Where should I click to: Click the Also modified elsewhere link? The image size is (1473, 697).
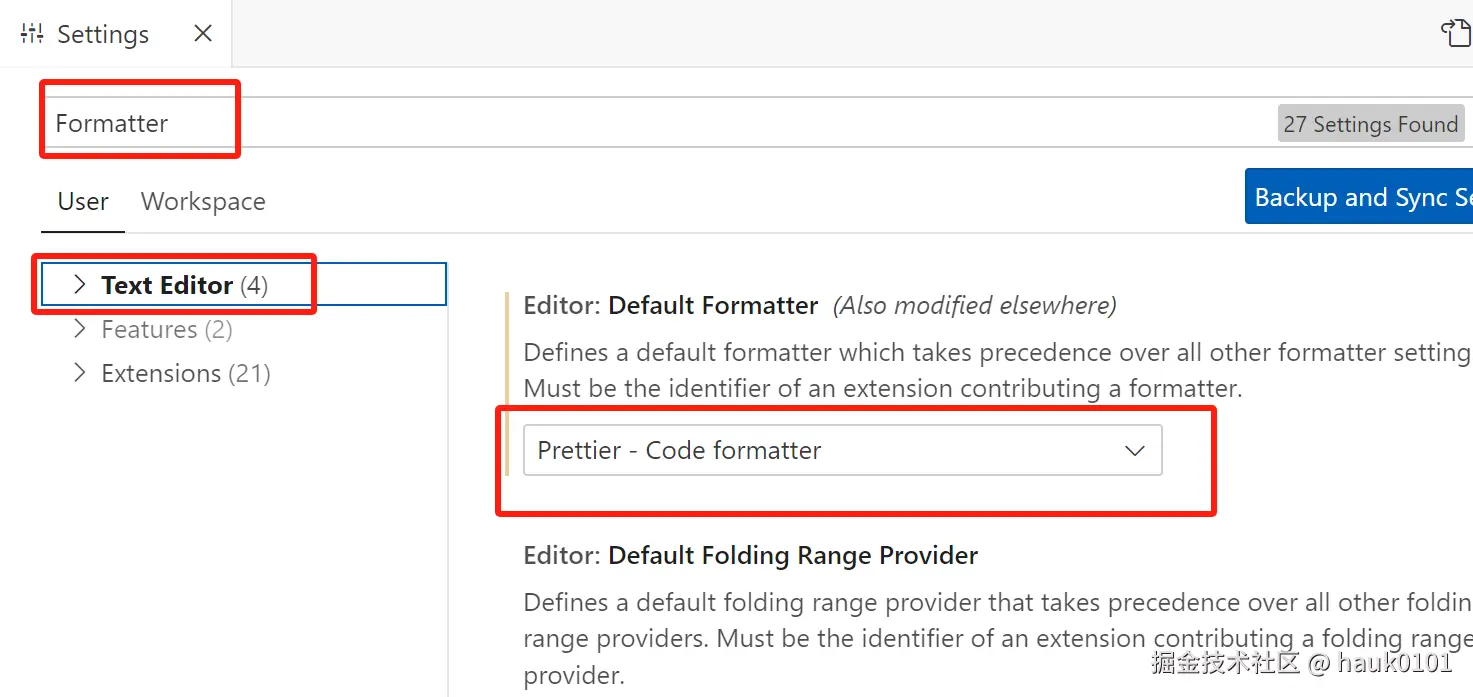(974, 305)
